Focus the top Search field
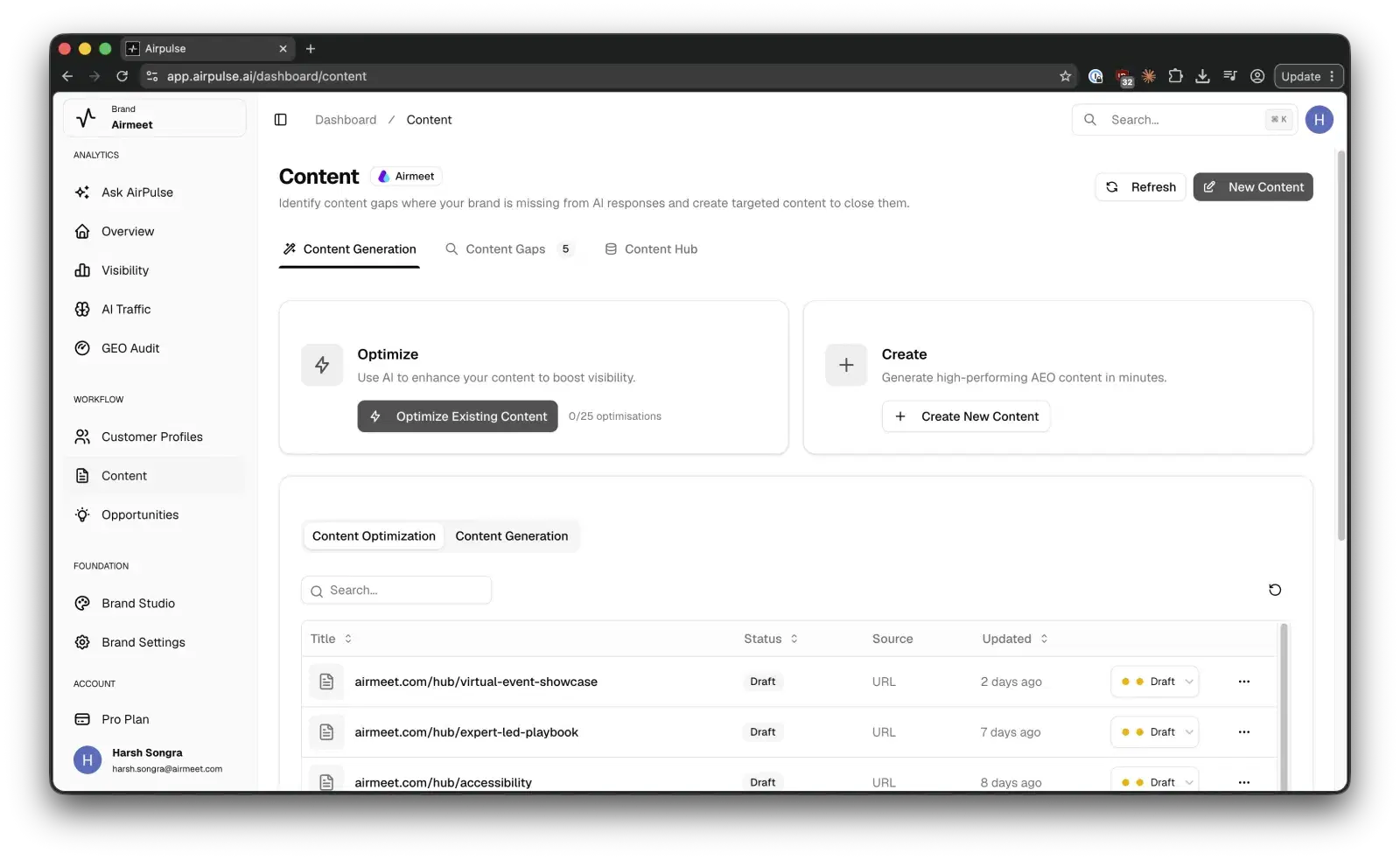Image resolution: width=1400 pixels, height=860 pixels. click(x=1185, y=120)
